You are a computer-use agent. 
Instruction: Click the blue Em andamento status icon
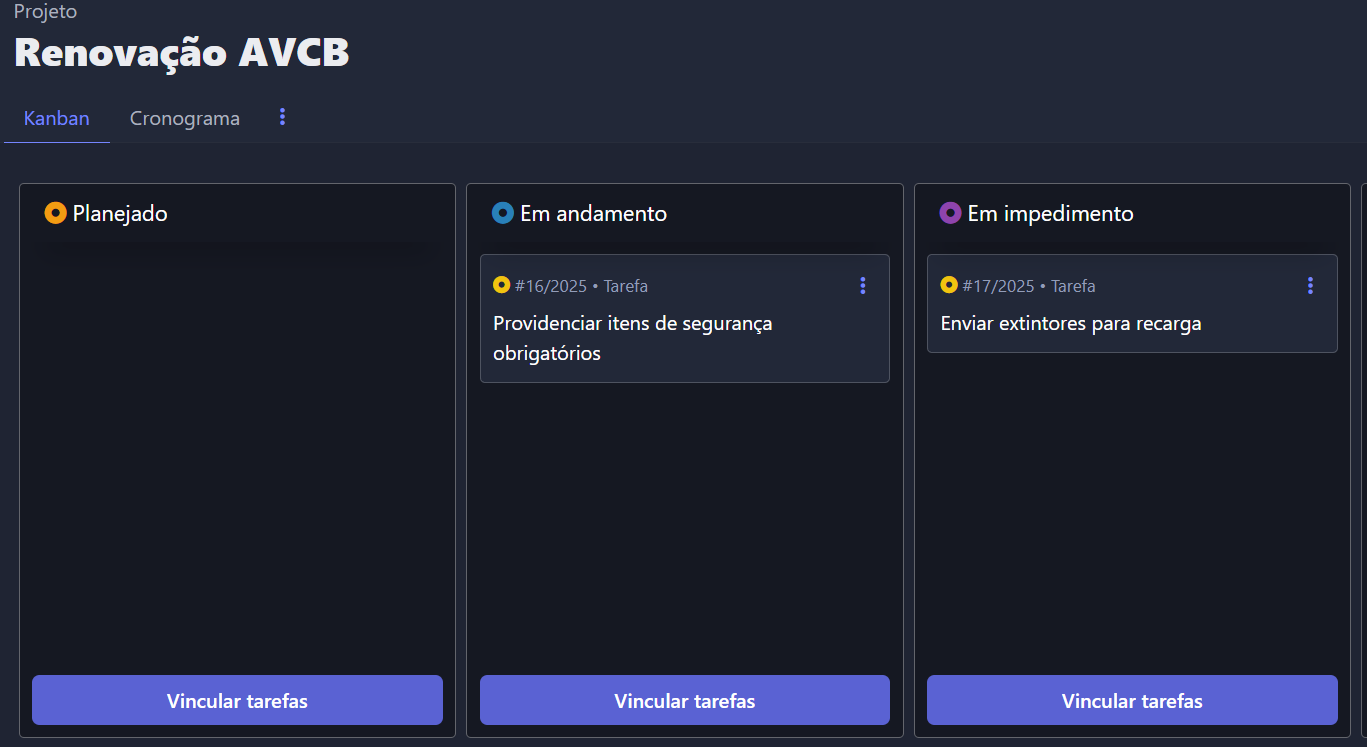point(503,213)
